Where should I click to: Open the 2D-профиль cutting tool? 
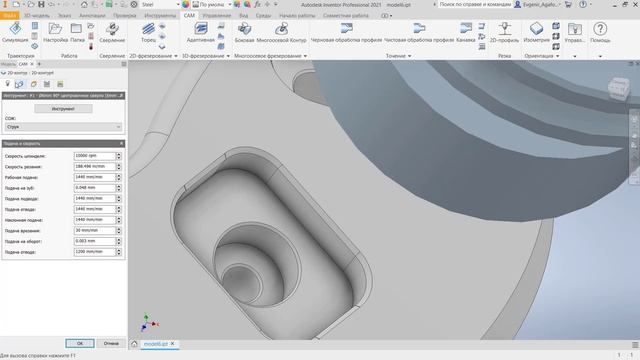click(504, 33)
